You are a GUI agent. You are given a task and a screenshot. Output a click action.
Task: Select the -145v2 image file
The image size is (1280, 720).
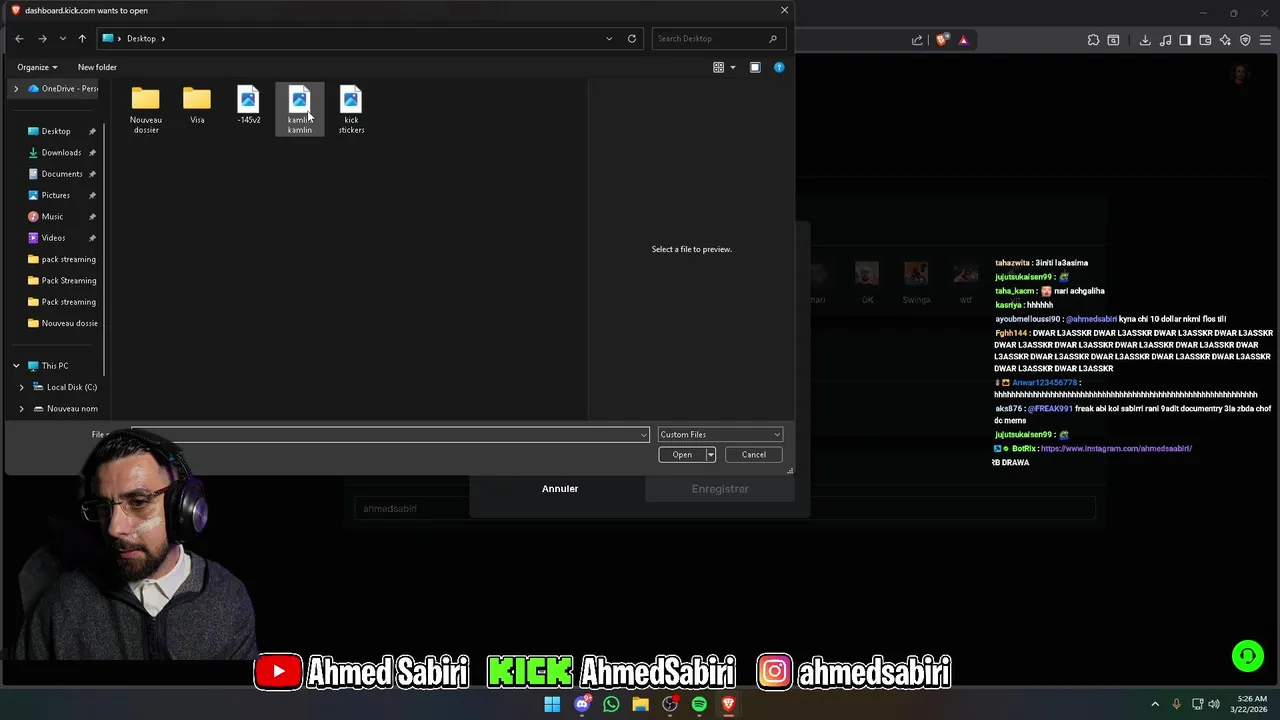tap(249, 106)
